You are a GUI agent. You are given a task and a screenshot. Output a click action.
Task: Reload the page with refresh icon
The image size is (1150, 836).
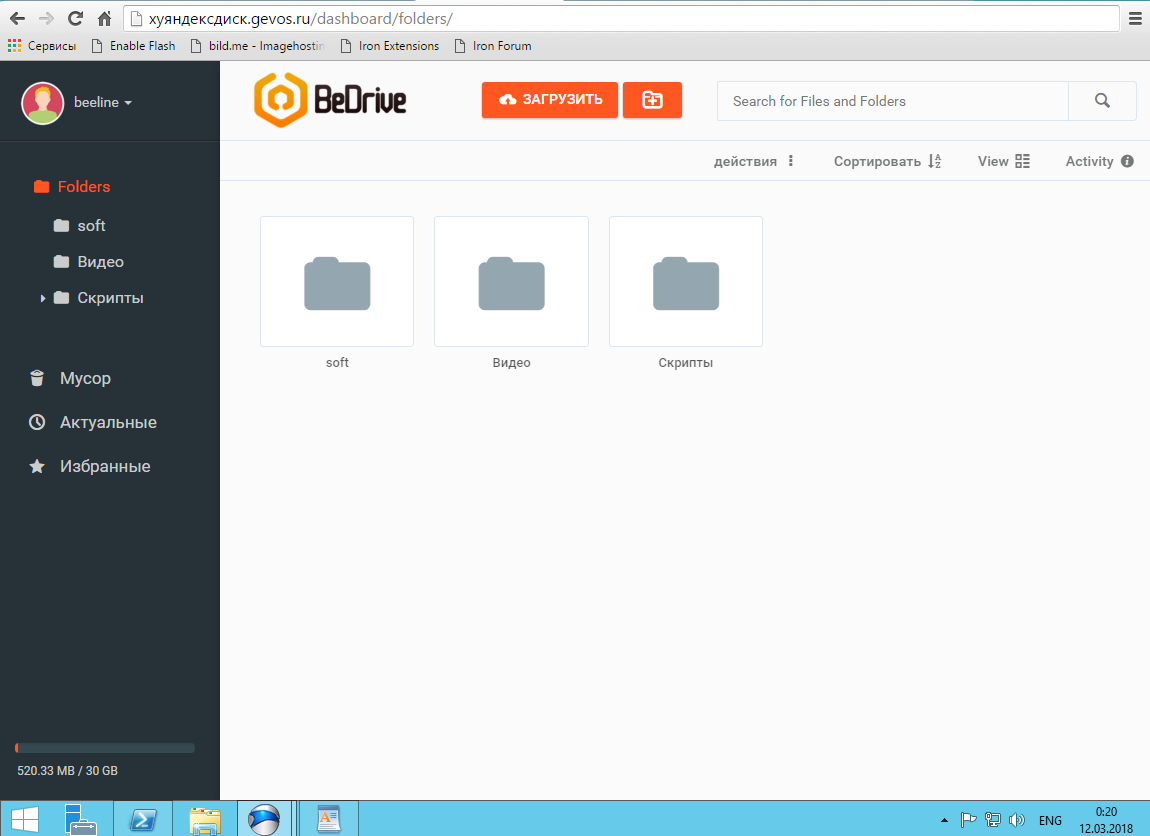(75, 19)
